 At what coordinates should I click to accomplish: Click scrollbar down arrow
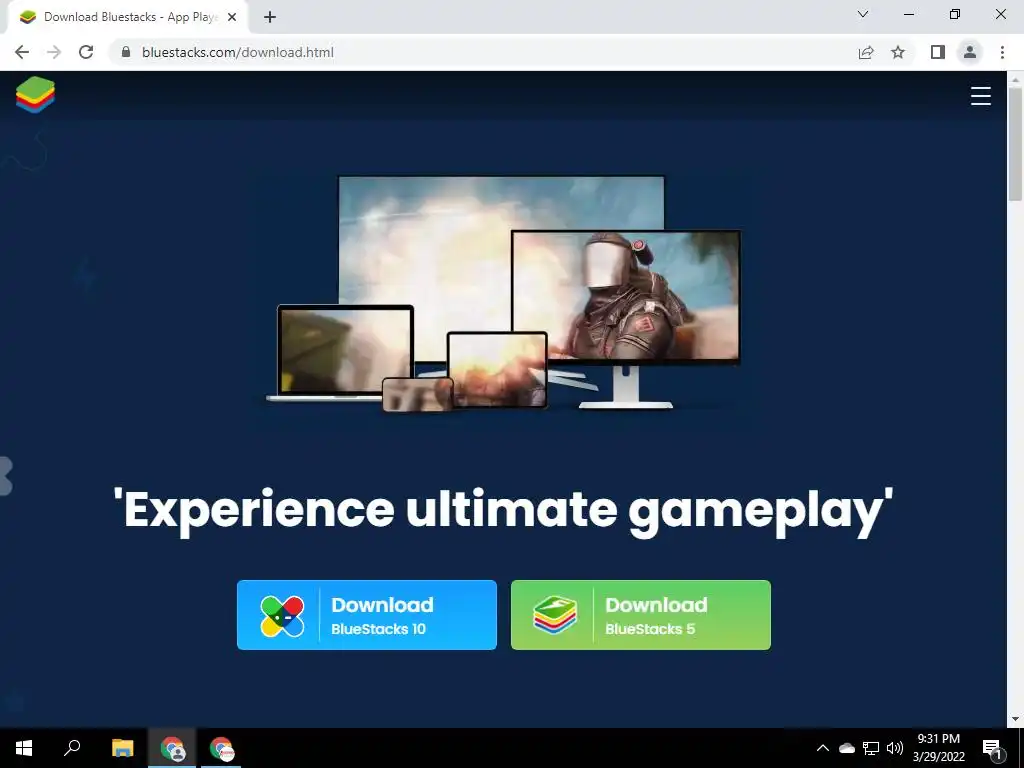(1015, 719)
